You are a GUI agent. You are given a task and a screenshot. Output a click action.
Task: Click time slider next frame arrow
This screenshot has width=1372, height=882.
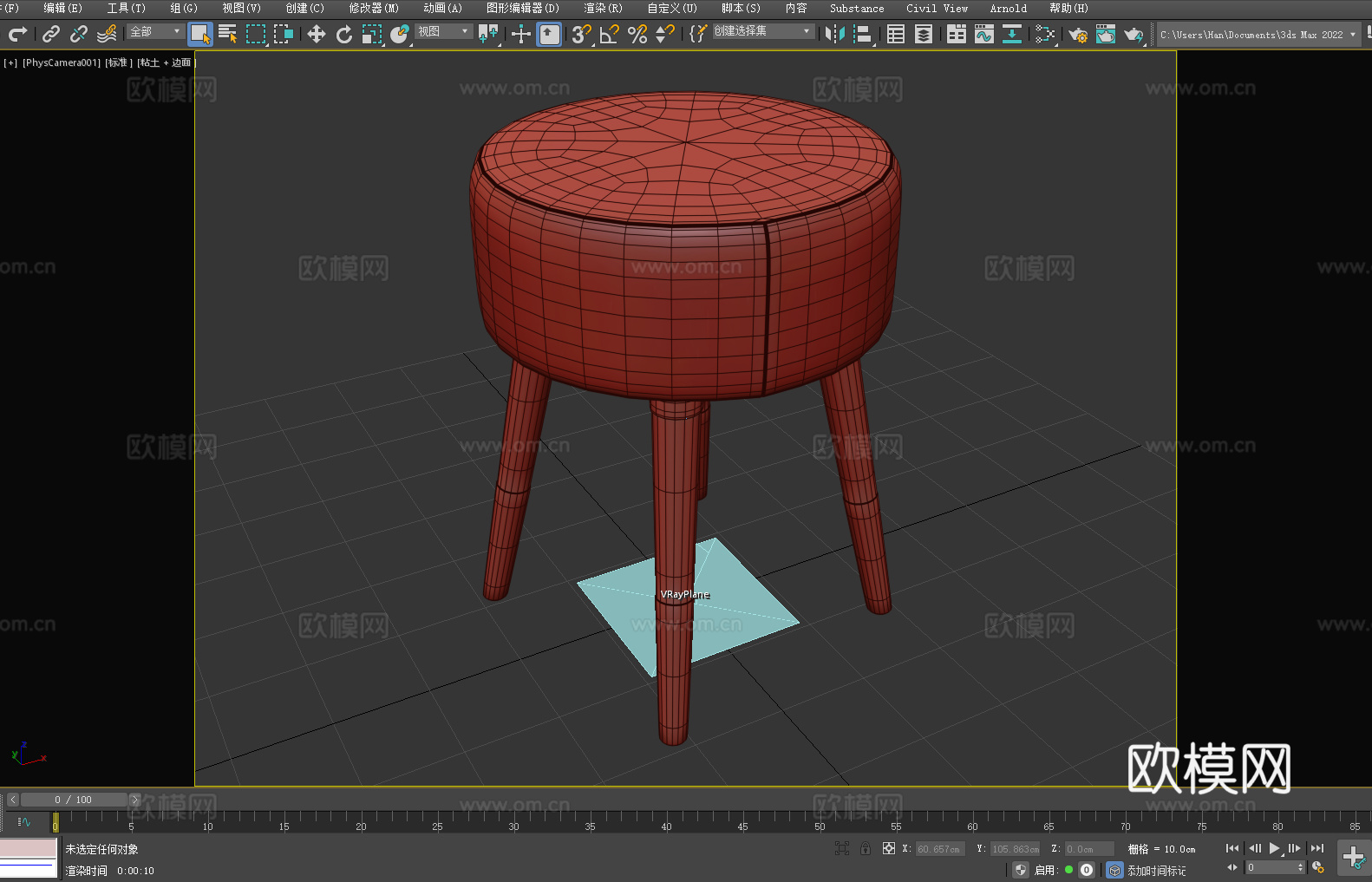134,800
